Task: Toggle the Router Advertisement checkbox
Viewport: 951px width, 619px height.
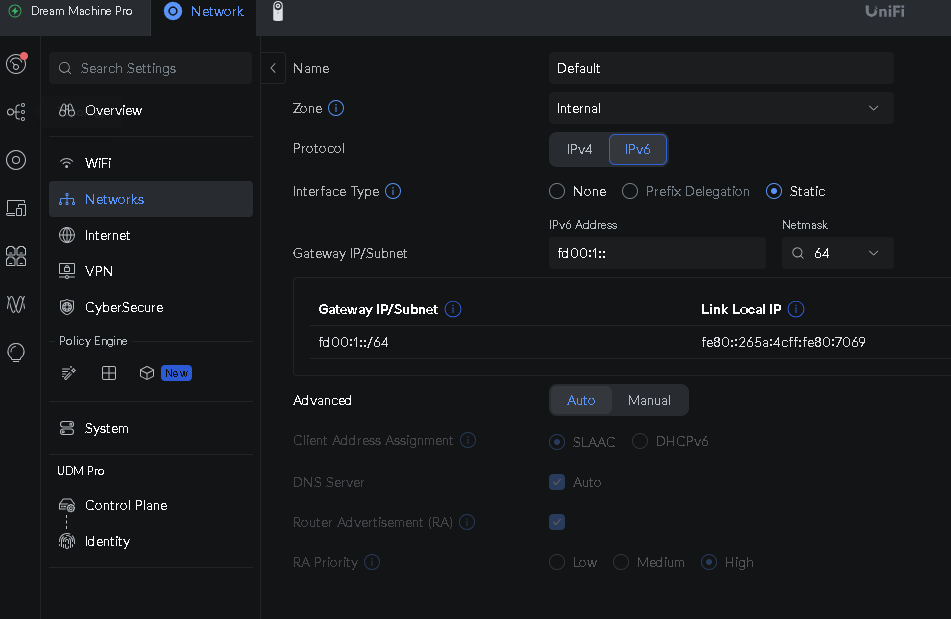Action: click(557, 522)
